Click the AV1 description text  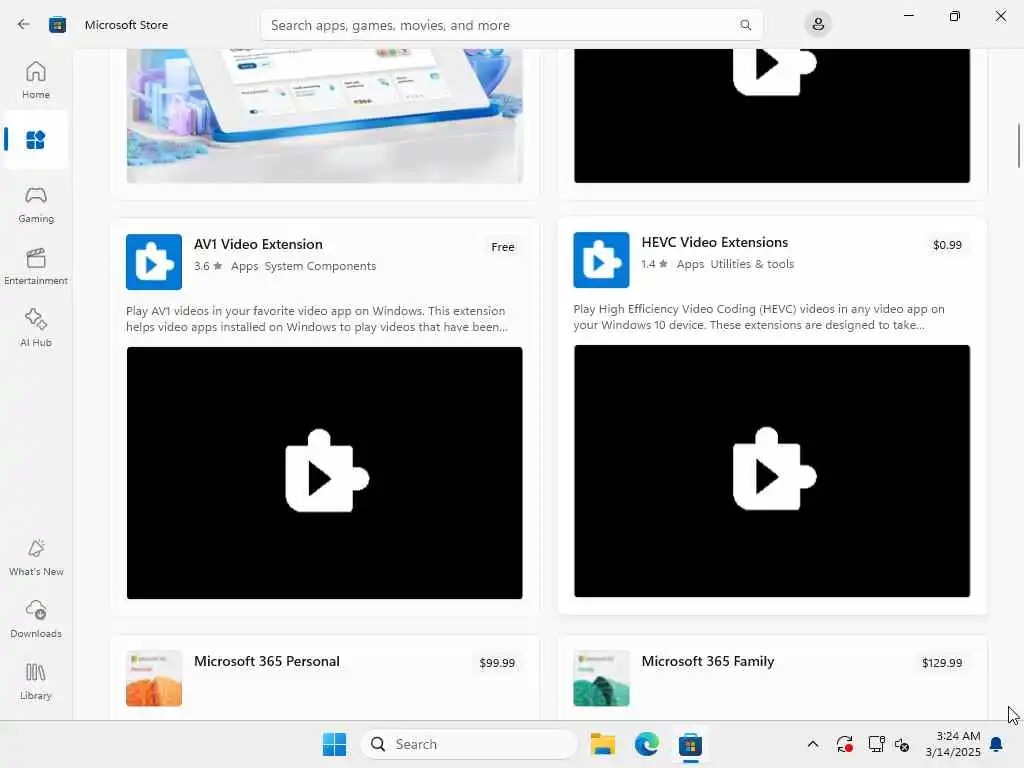pyautogui.click(x=317, y=319)
